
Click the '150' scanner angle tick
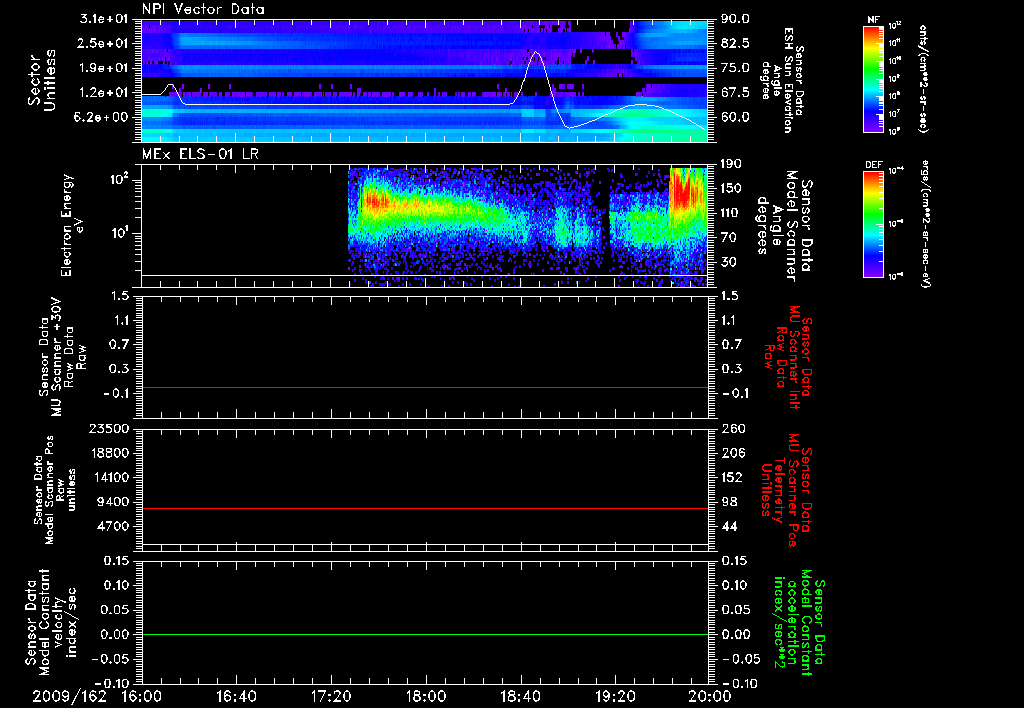pyautogui.click(x=731, y=189)
